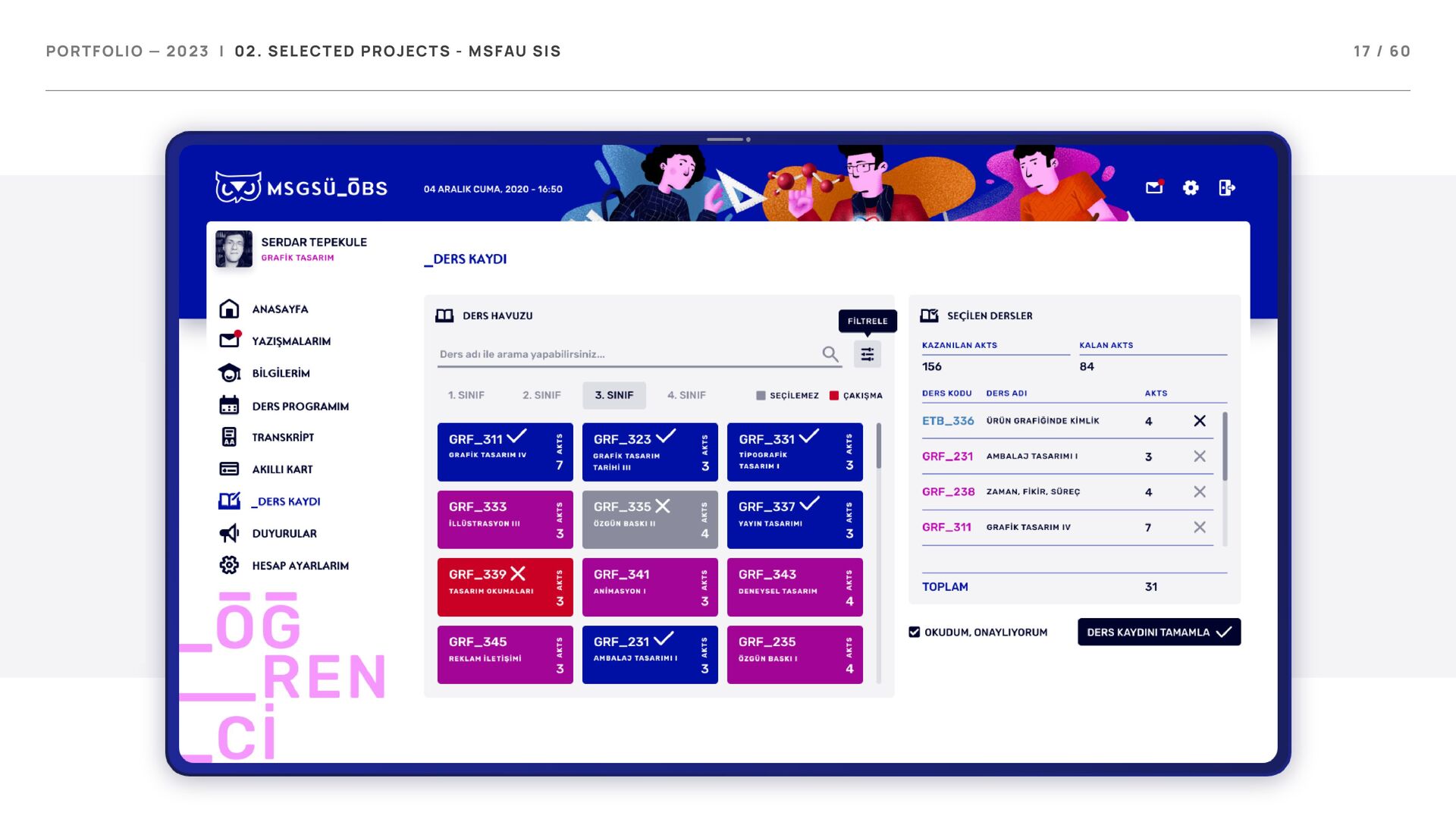
Task: Open Duyurular megaphone menu item
Action: click(x=284, y=534)
